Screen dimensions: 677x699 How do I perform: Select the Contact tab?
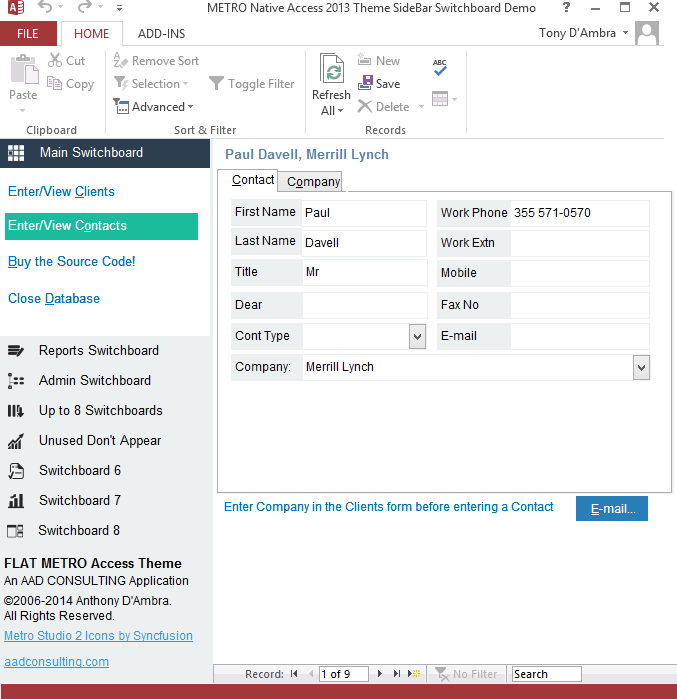(x=248, y=180)
